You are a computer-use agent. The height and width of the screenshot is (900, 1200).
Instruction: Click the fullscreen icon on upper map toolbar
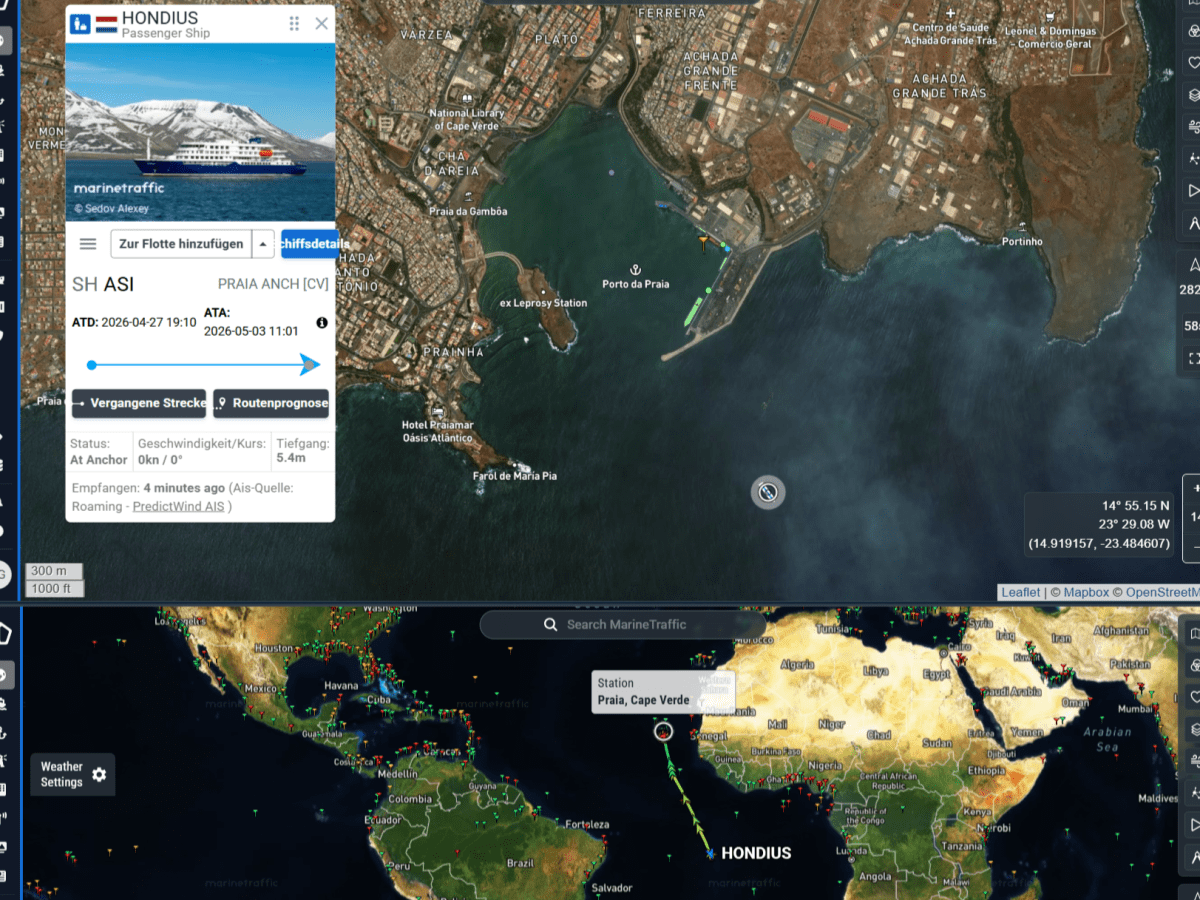tap(1193, 358)
